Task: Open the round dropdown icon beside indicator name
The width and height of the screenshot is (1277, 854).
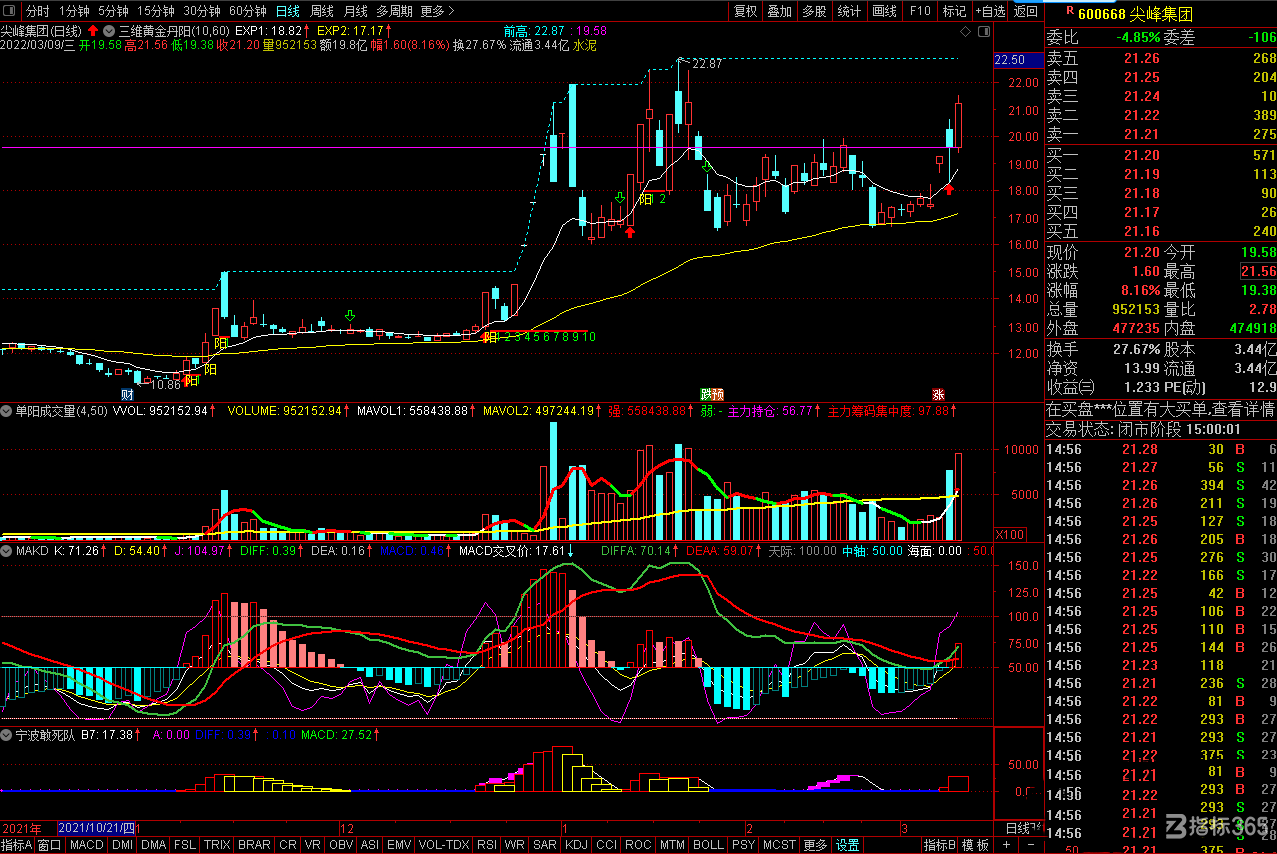Action: 108,31
